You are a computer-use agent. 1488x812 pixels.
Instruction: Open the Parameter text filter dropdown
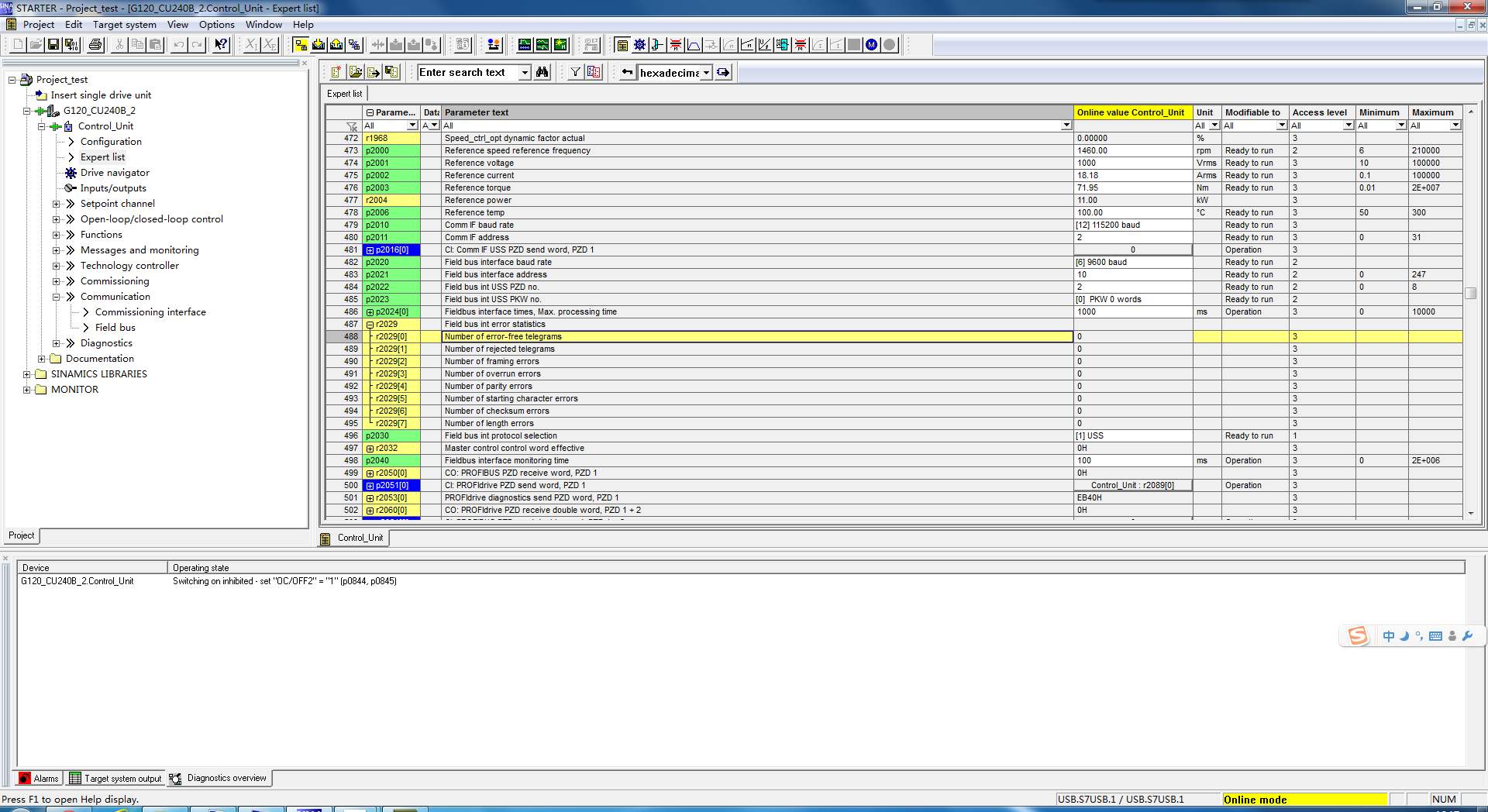(x=1066, y=126)
